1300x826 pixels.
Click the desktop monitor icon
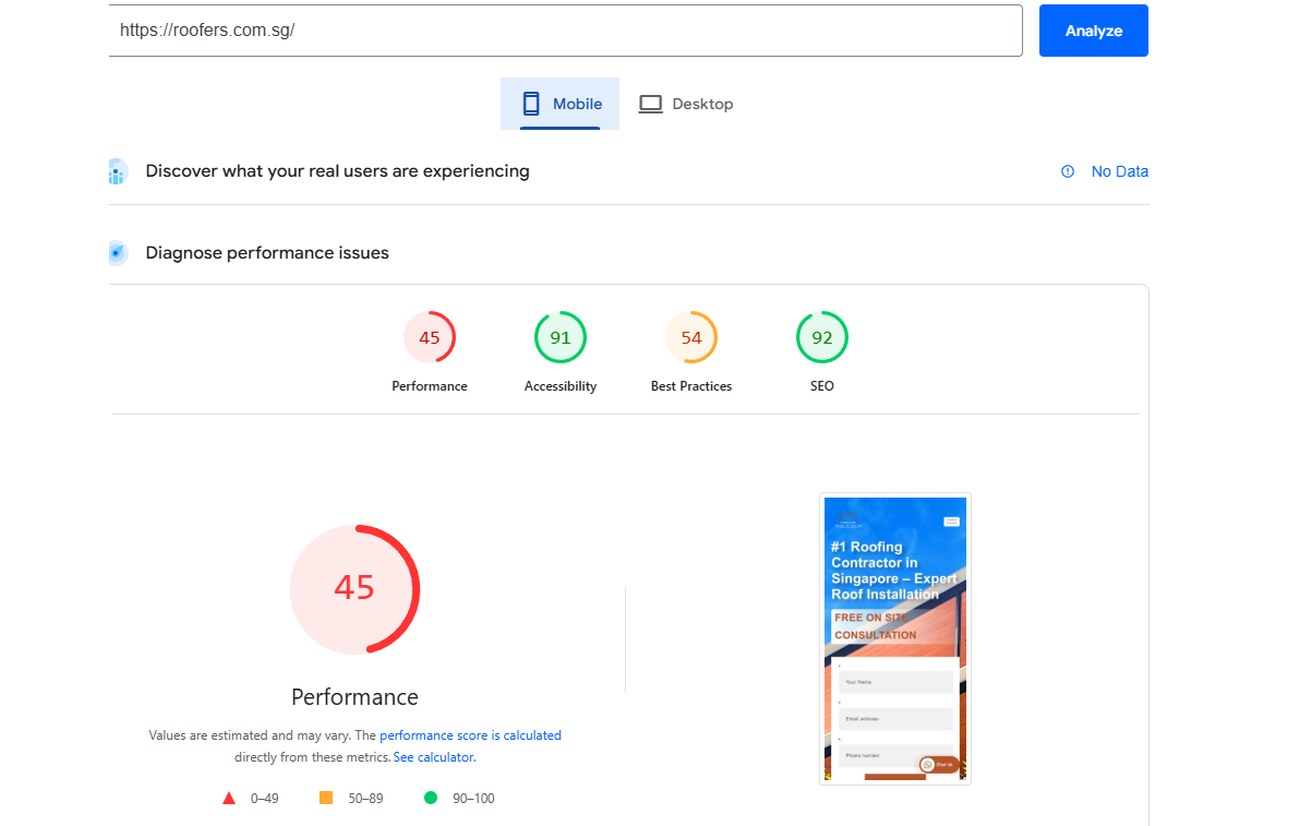(x=651, y=104)
